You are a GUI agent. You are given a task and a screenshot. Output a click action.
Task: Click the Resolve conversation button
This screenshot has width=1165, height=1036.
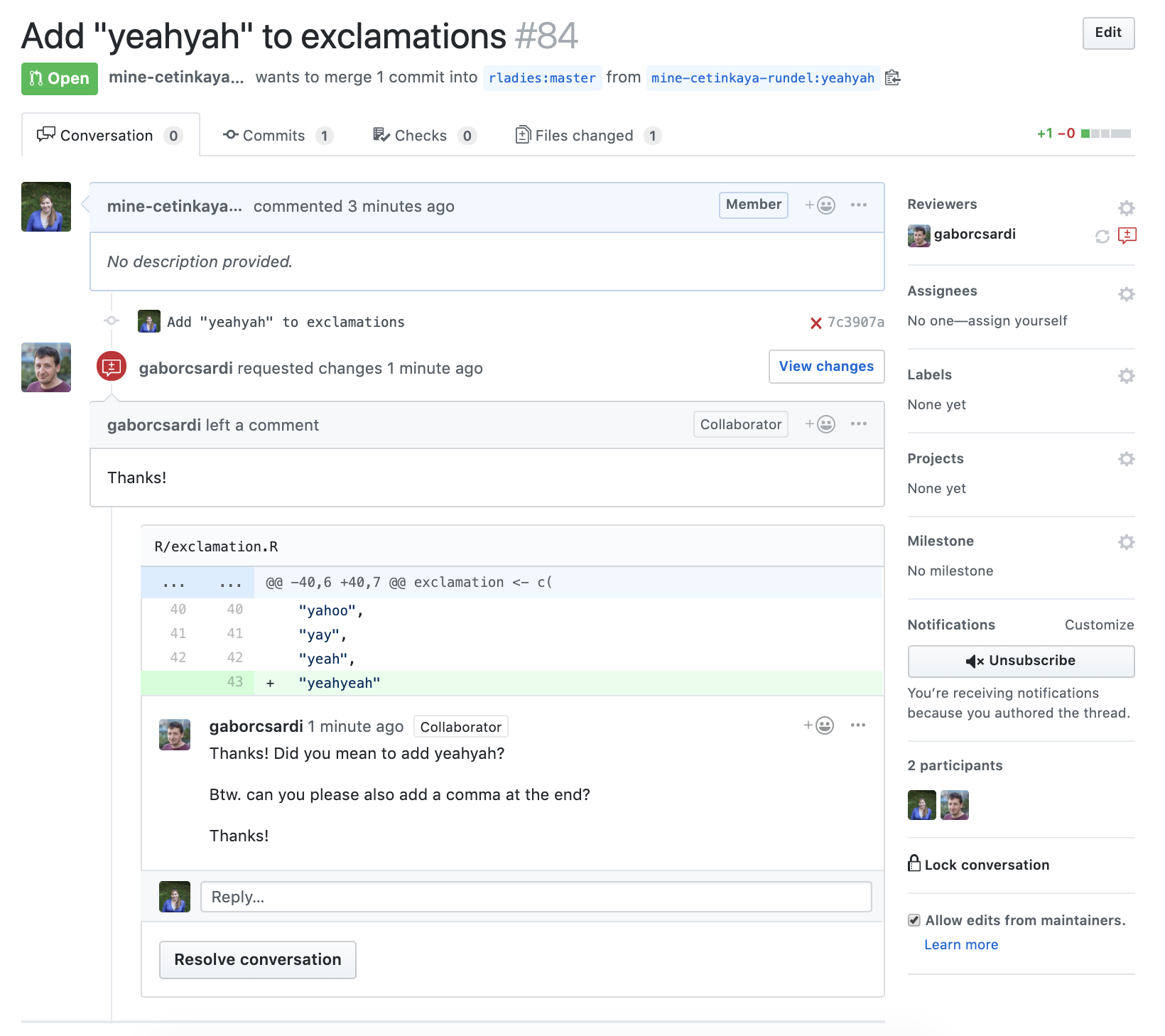(x=257, y=959)
